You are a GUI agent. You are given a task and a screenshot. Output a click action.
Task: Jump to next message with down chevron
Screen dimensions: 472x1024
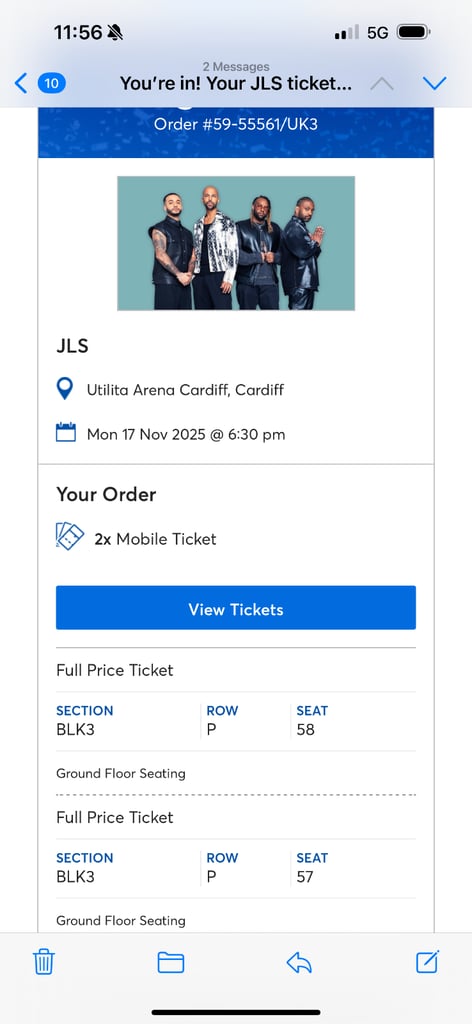434,83
